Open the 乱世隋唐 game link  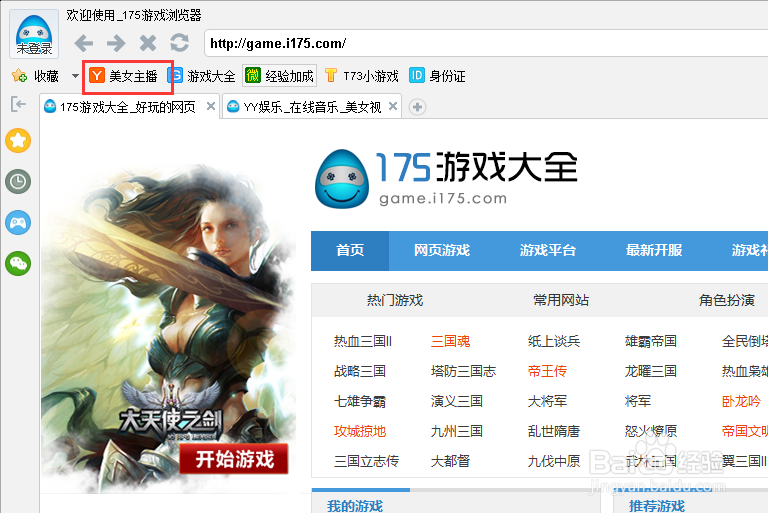coord(554,431)
